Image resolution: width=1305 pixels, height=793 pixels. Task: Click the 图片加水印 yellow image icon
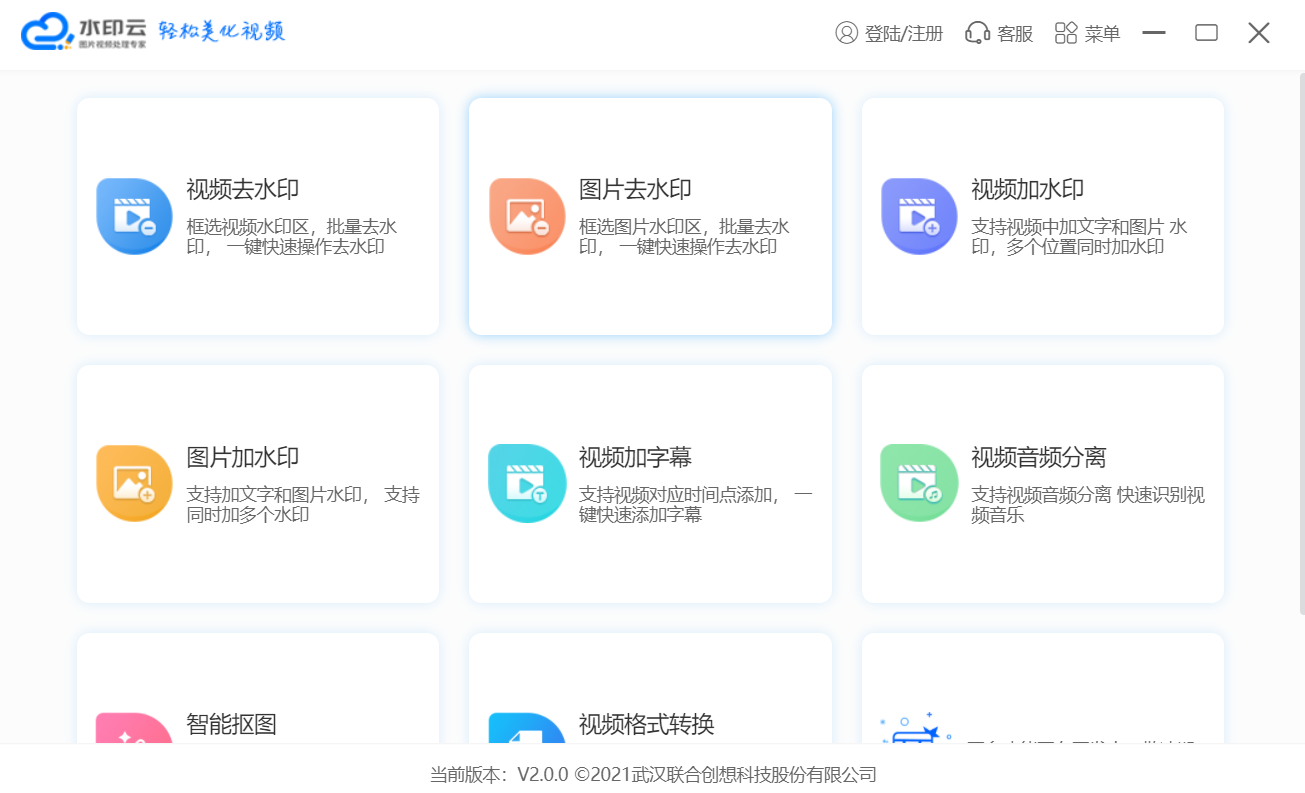click(134, 483)
